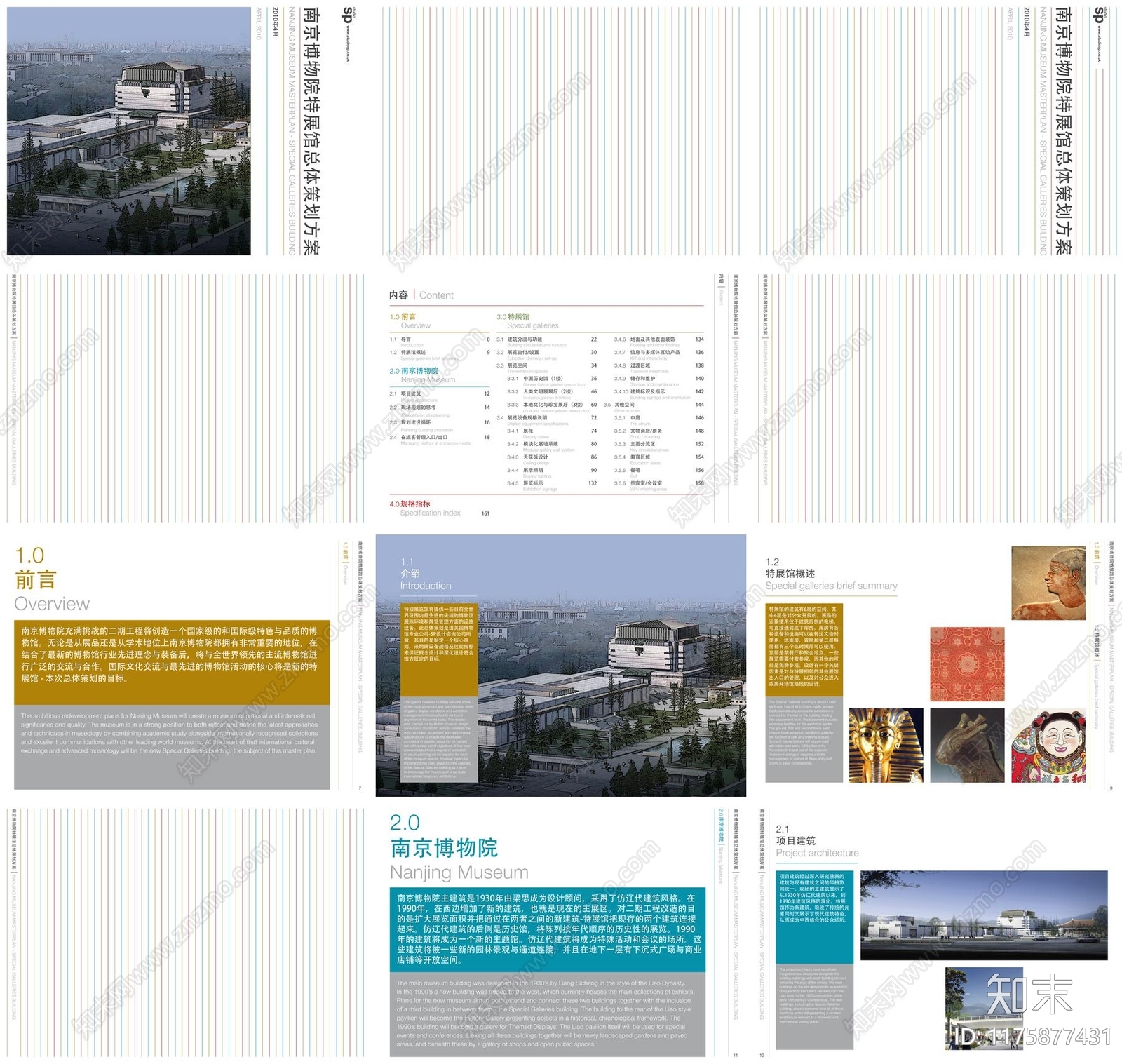Image resolution: width=1122 pixels, height=1064 pixels.
Task: Click the 'sp' studio logo on first cover
Action: coord(349,15)
